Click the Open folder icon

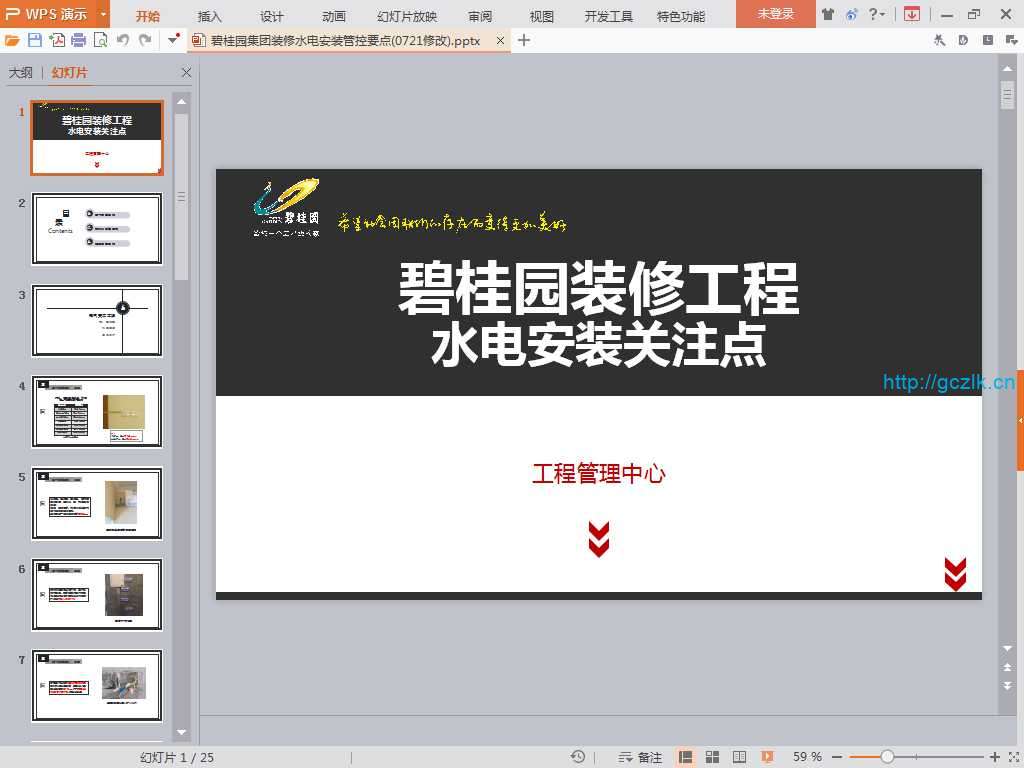tap(12, 40)
